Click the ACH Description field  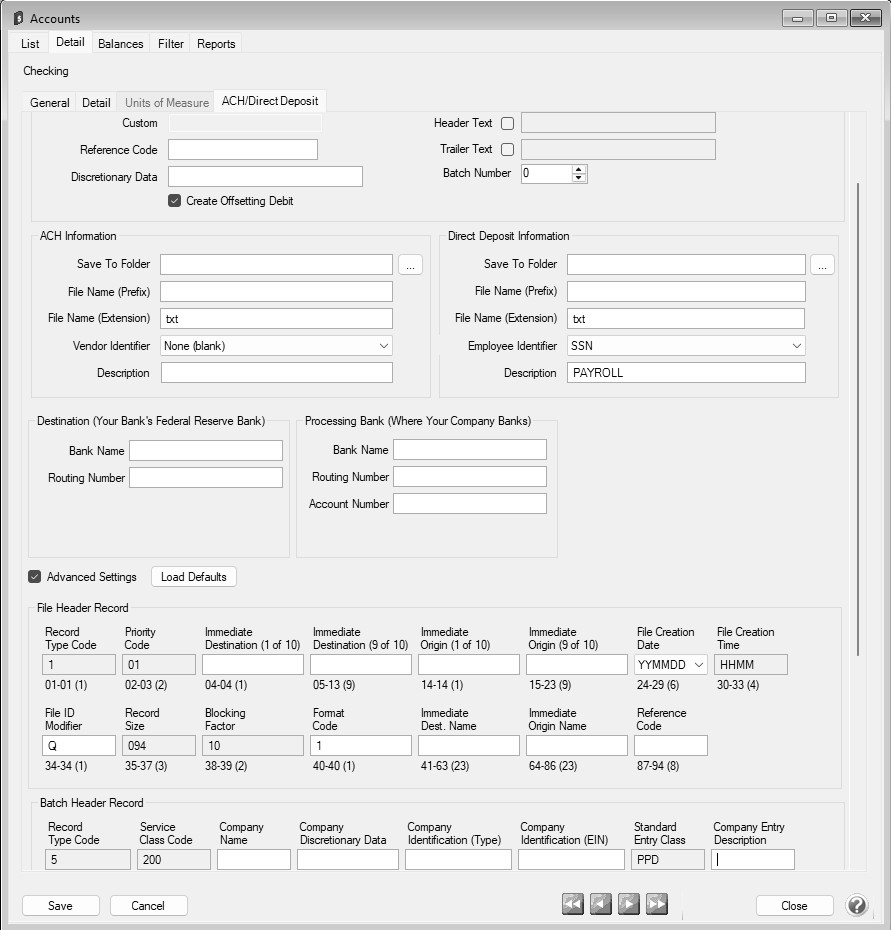pyautogui.click(x=276, y=372)
